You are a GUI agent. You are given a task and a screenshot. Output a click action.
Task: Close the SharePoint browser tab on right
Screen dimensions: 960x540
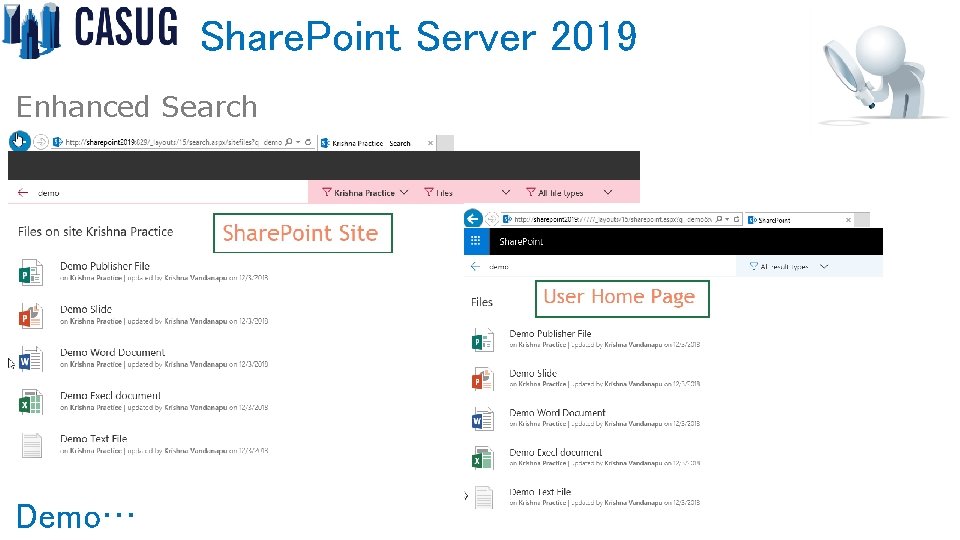[x=848, y=220]
